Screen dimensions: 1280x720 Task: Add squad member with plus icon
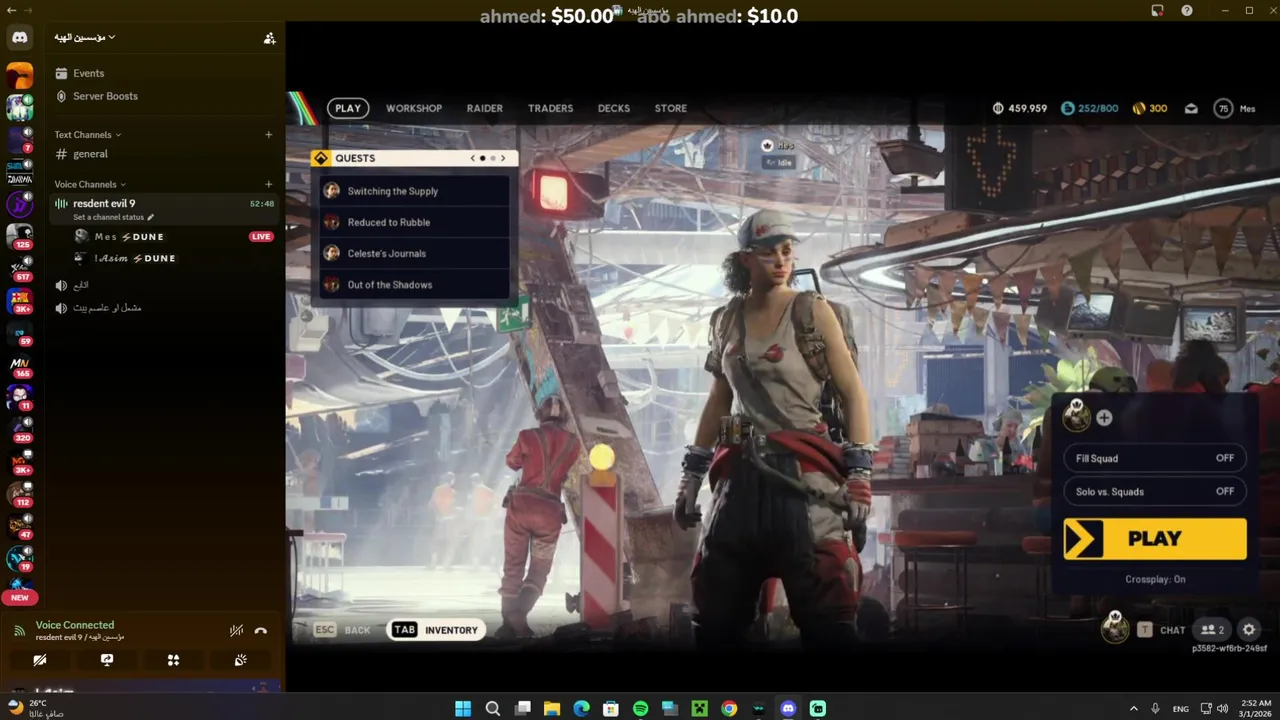[1104, 418]
